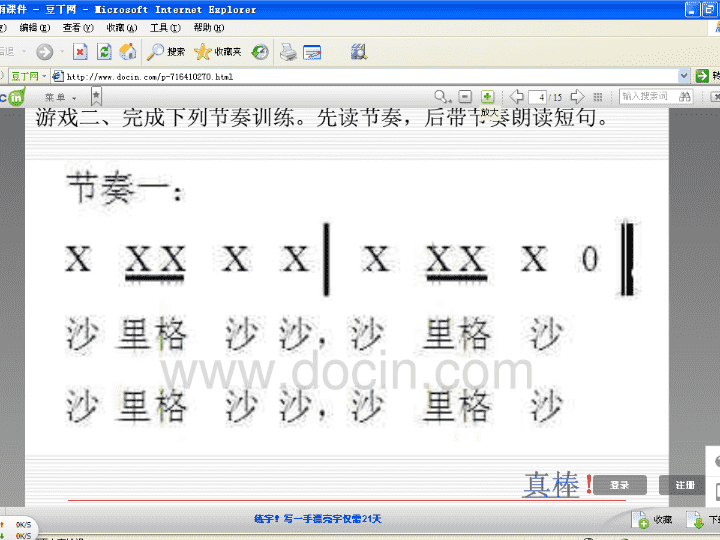Image resolution: width=720 pixels, height=540 pixels.
Task: Go to next page arrow
Action: click(x=577, y=96)
